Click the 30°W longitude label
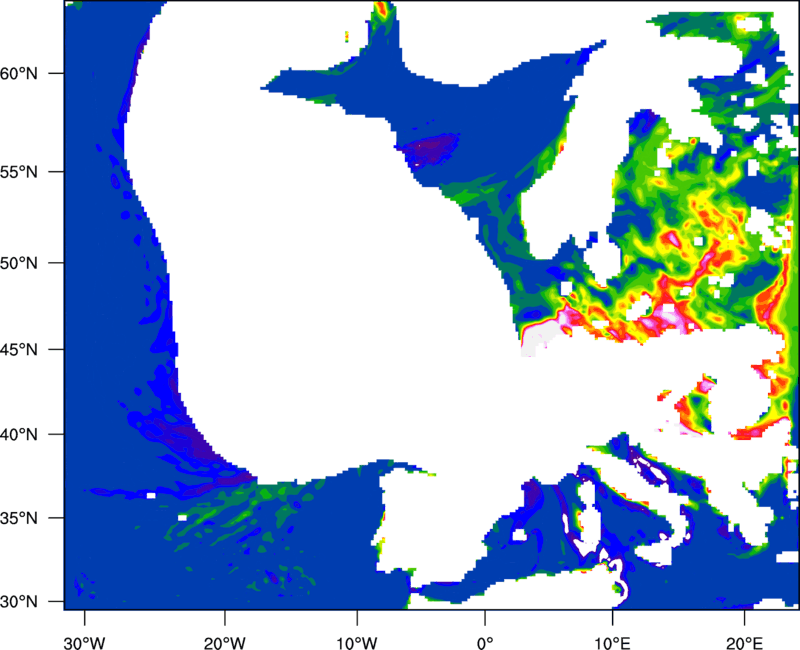 (85, 643)
